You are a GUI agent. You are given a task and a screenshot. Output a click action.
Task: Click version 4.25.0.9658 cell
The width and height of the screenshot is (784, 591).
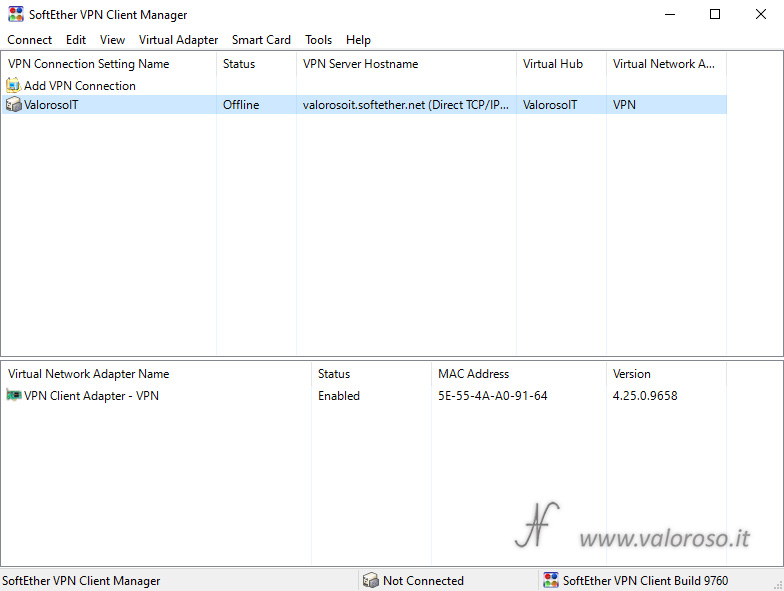tap(645, 396)
